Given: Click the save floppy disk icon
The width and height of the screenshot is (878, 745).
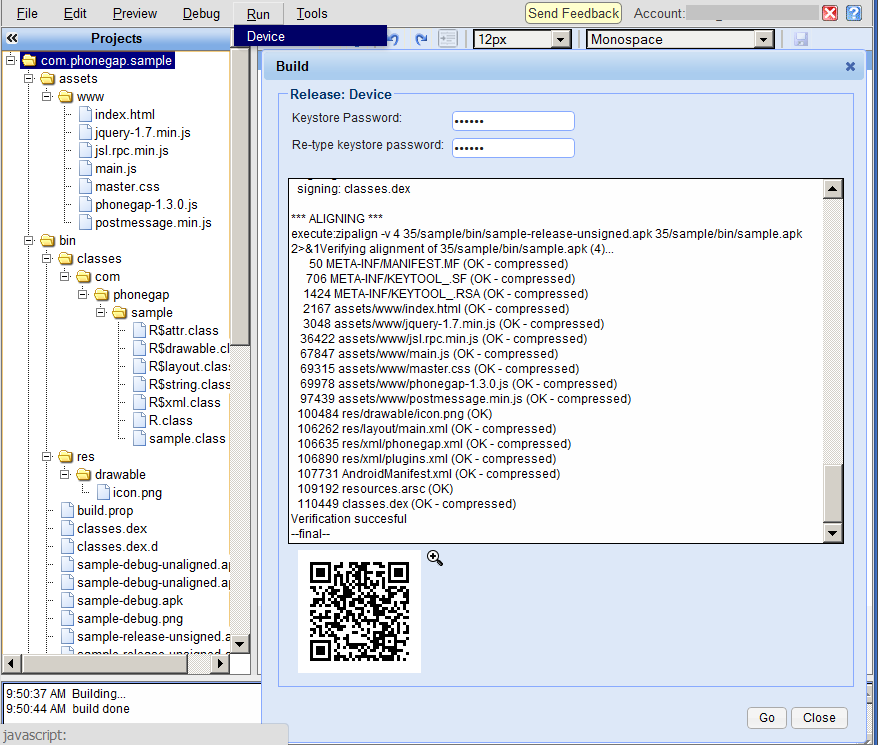Looking at the screenshot, I should pos(801,39).
